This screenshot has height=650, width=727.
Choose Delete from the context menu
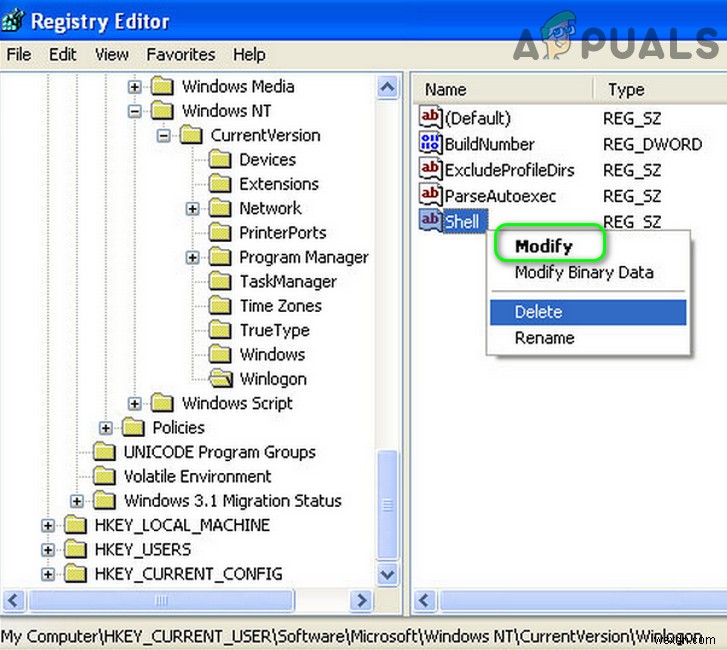pyautogui.click(x=588, y=312)
